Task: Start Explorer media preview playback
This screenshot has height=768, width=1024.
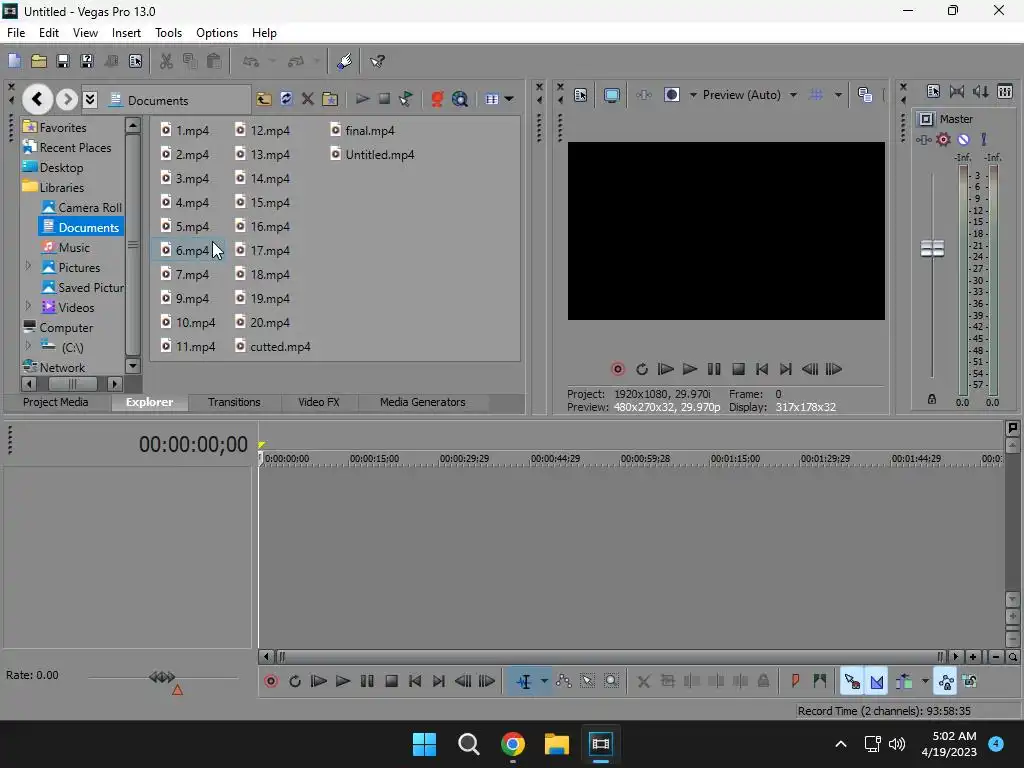Action: pyautogui.click(x=362, y=99)
